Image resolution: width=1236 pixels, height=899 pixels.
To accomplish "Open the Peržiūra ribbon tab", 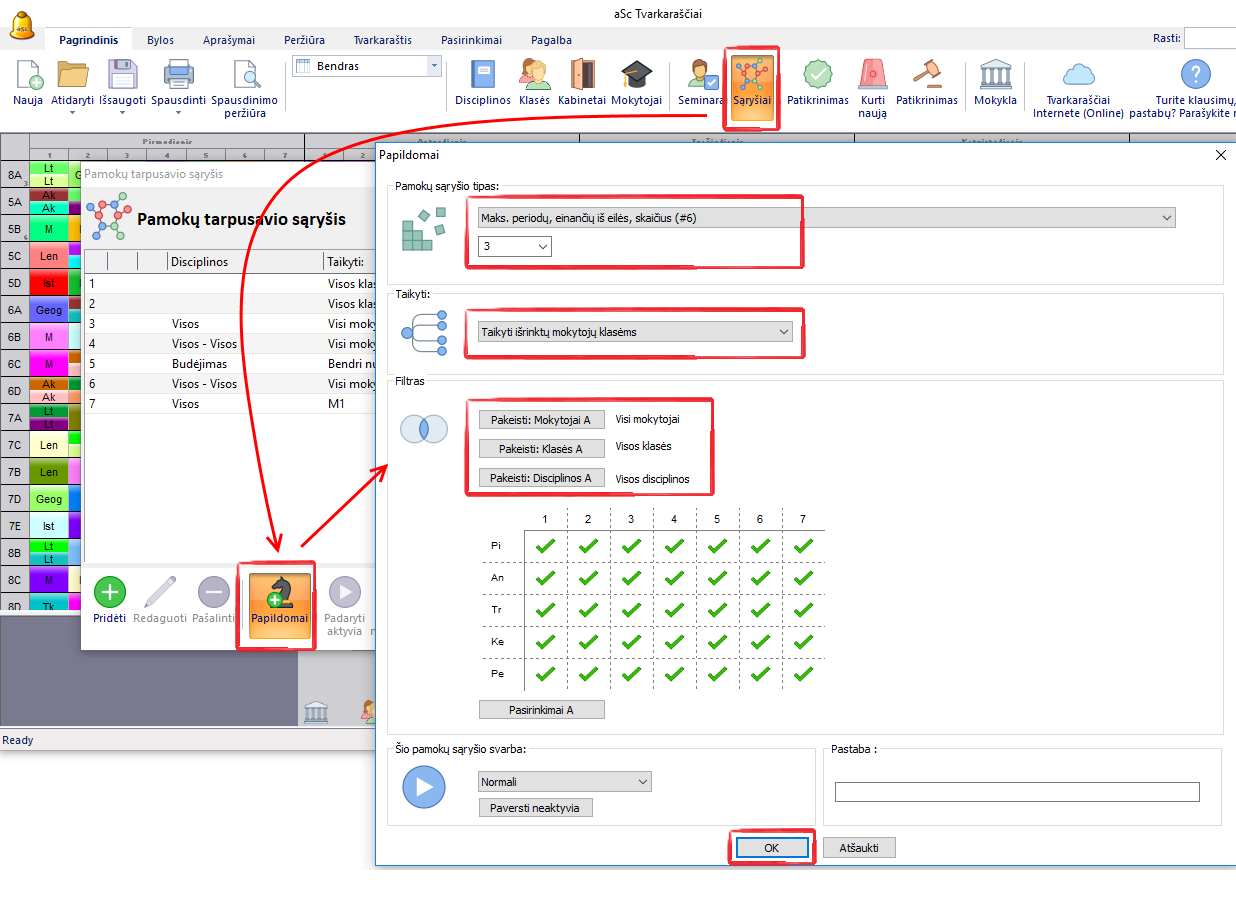I will 304,40.
